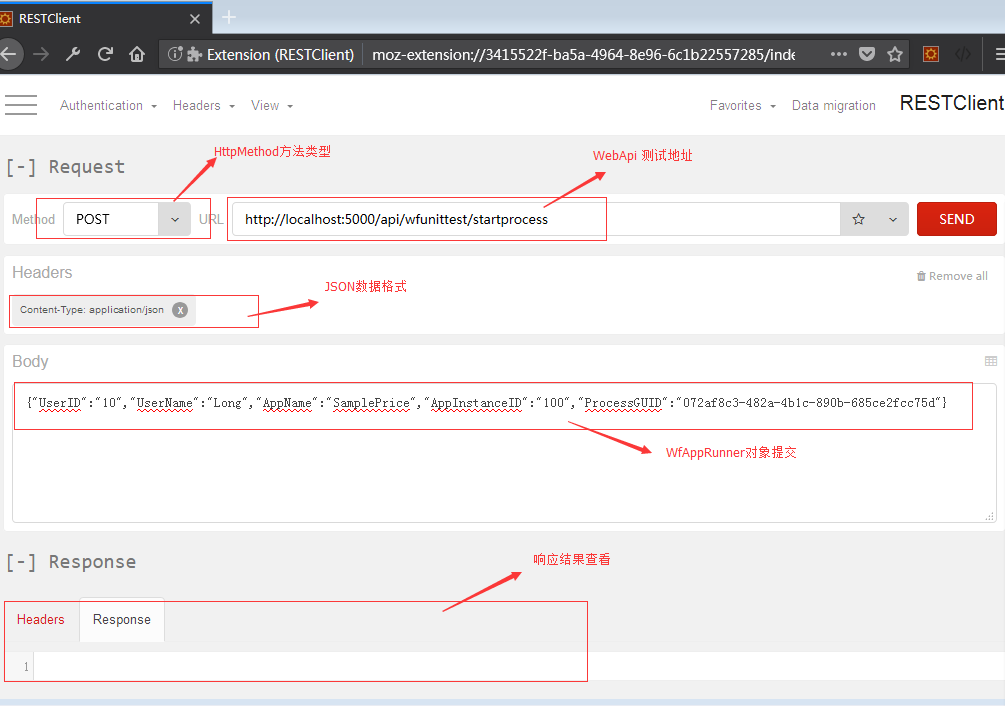Open the Headers dropdown menu
The image size is (1005, 706).
coord(204,106)
